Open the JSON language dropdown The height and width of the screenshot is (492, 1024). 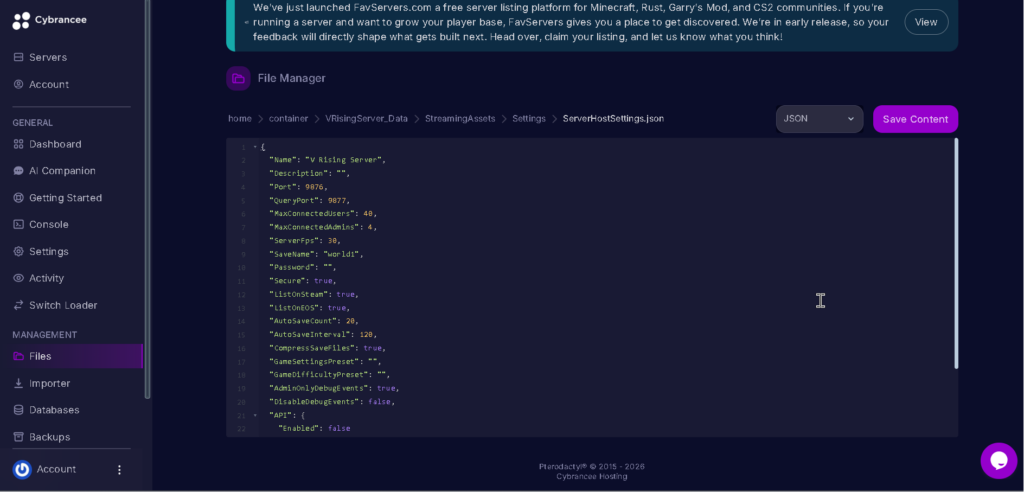pyautogui.click(x=819, y=119)
